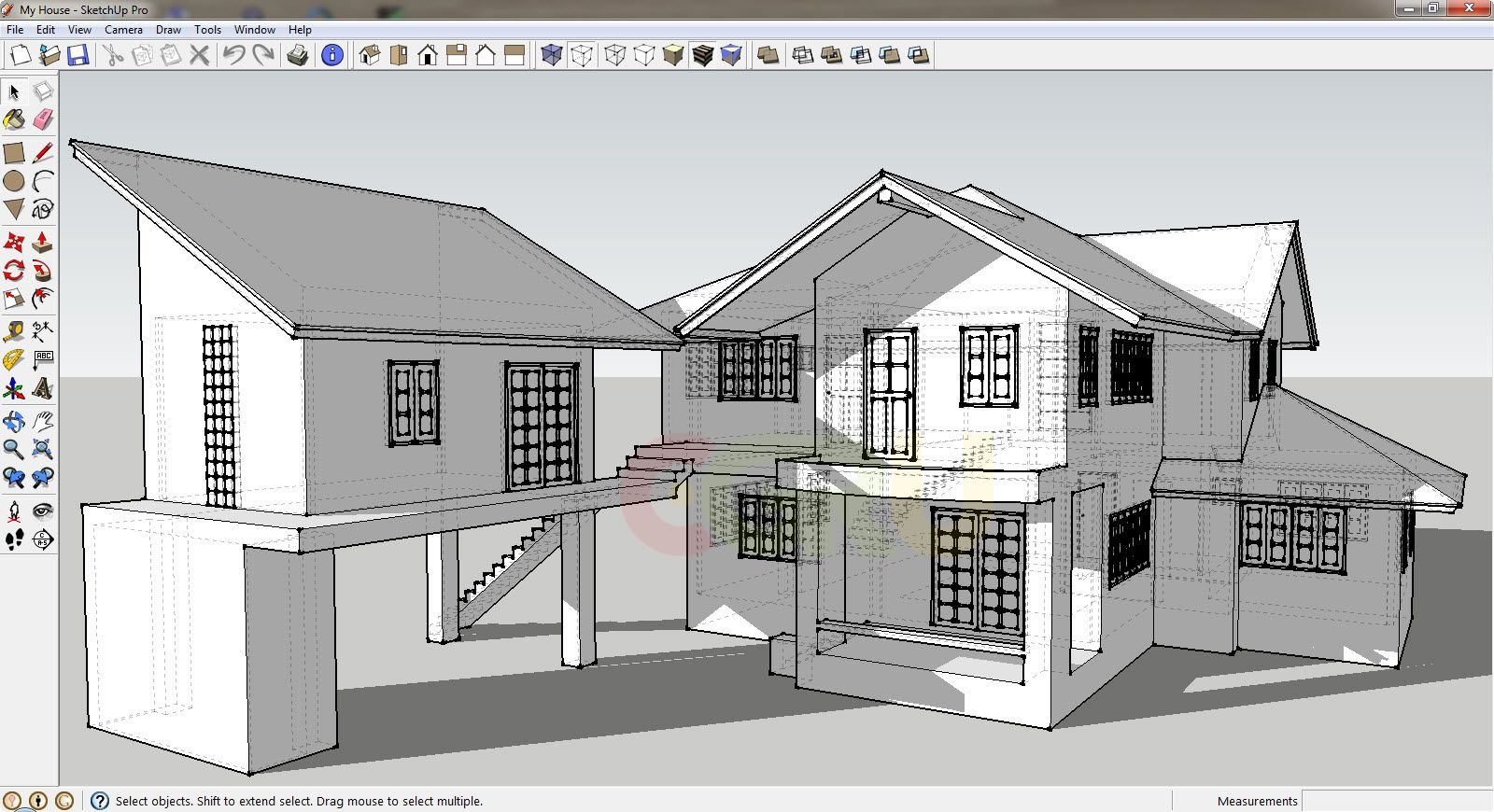Select the Union solid tool
The image size is (1494, 812).
coord(831,55)
